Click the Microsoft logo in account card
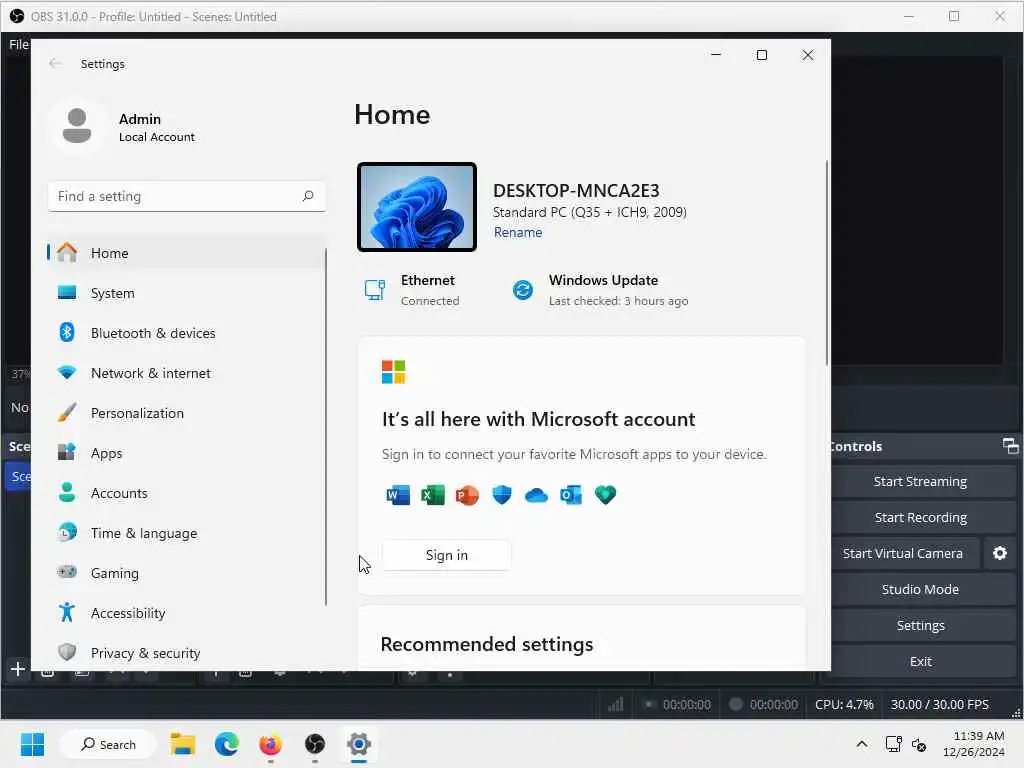Image resolution: width=1024 pixels, height=768 pixels. click(394, 372)
